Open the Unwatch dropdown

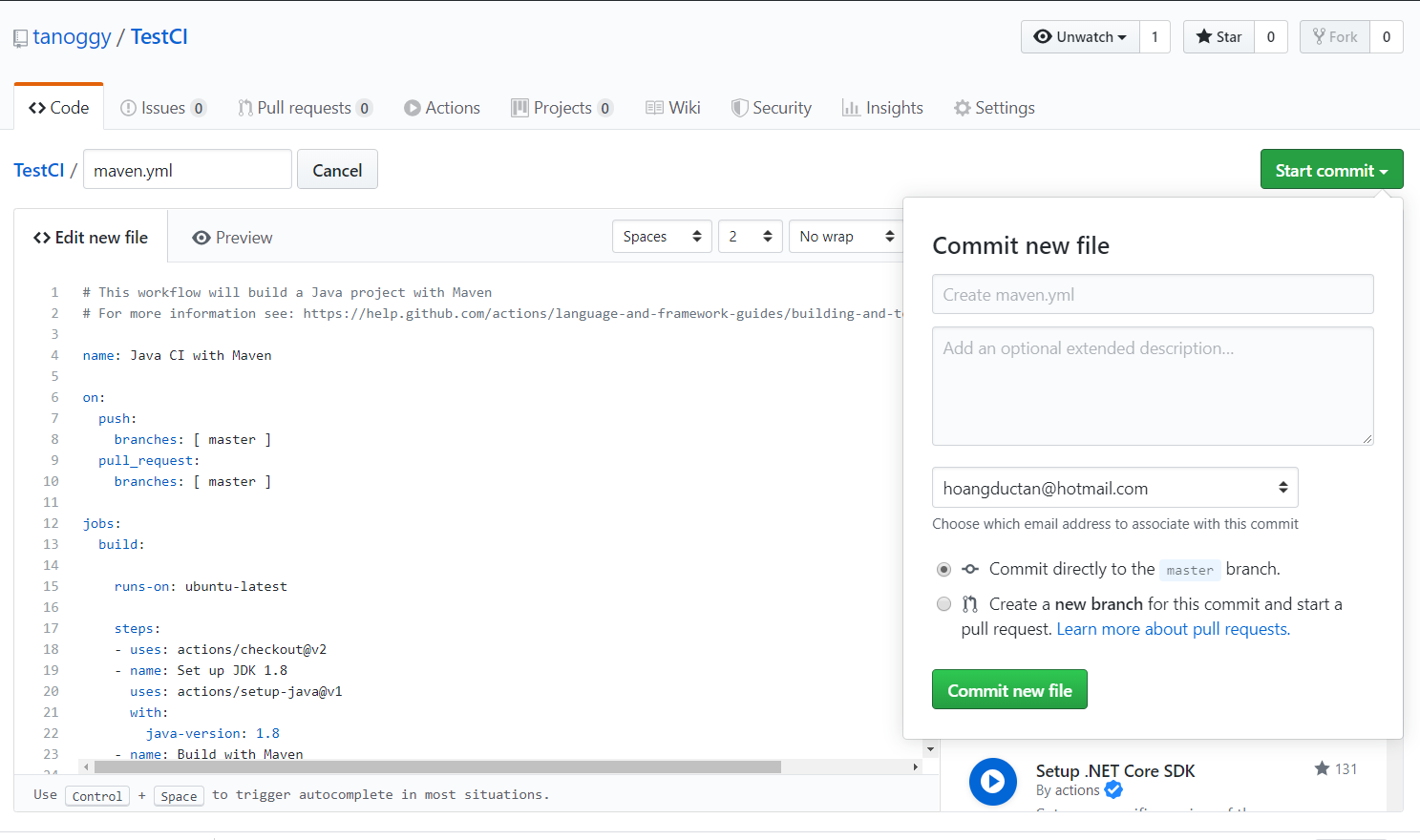coord(1080,37)
